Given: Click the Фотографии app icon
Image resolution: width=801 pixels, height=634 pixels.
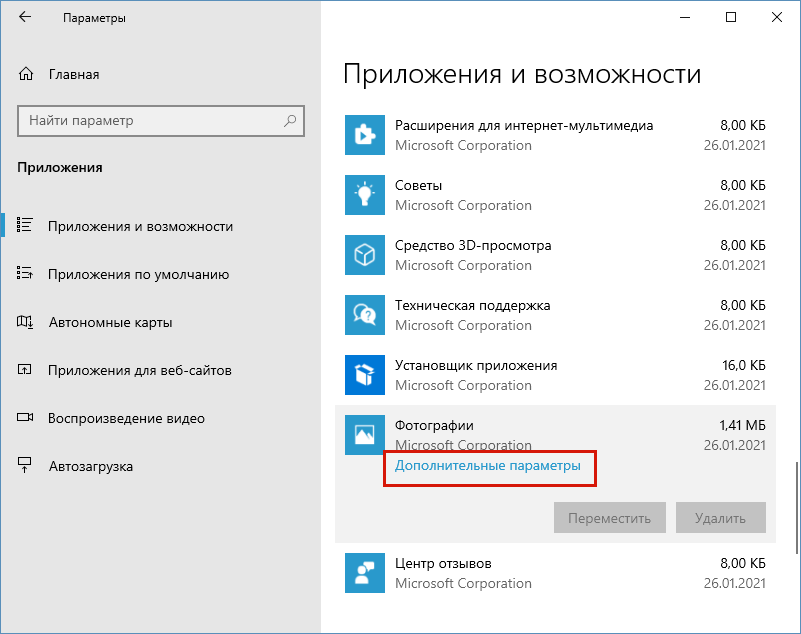Looking at the screenshot, I should (365, 435).
